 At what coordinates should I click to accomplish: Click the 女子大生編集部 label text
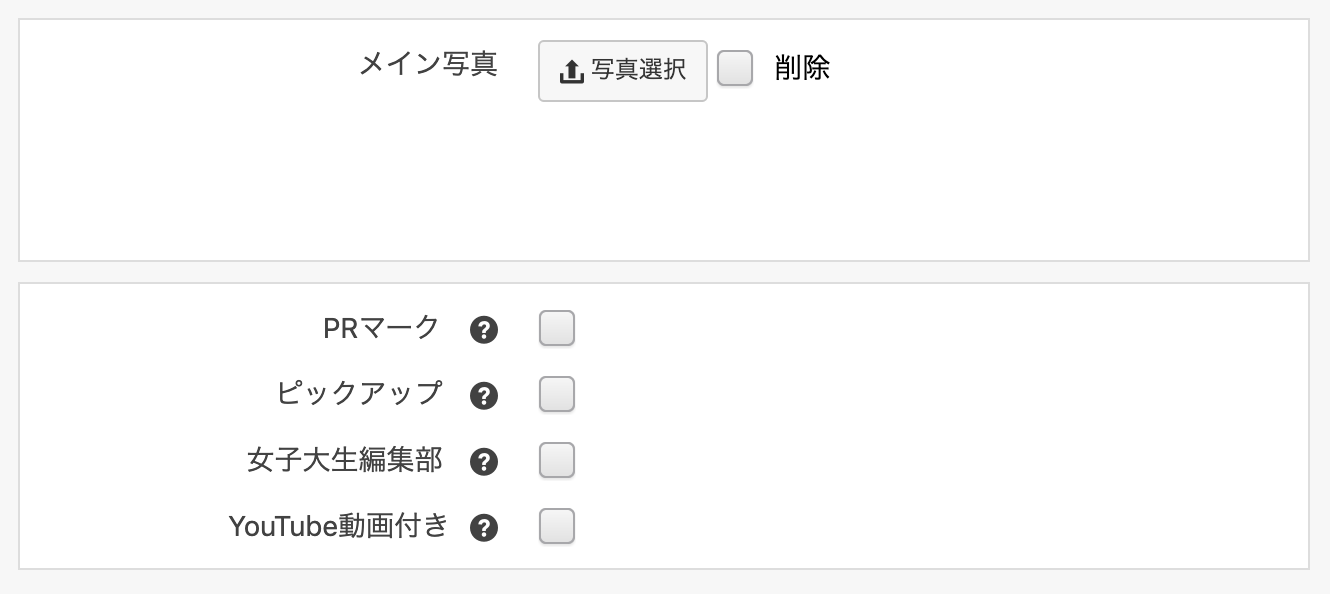(344, 460)
